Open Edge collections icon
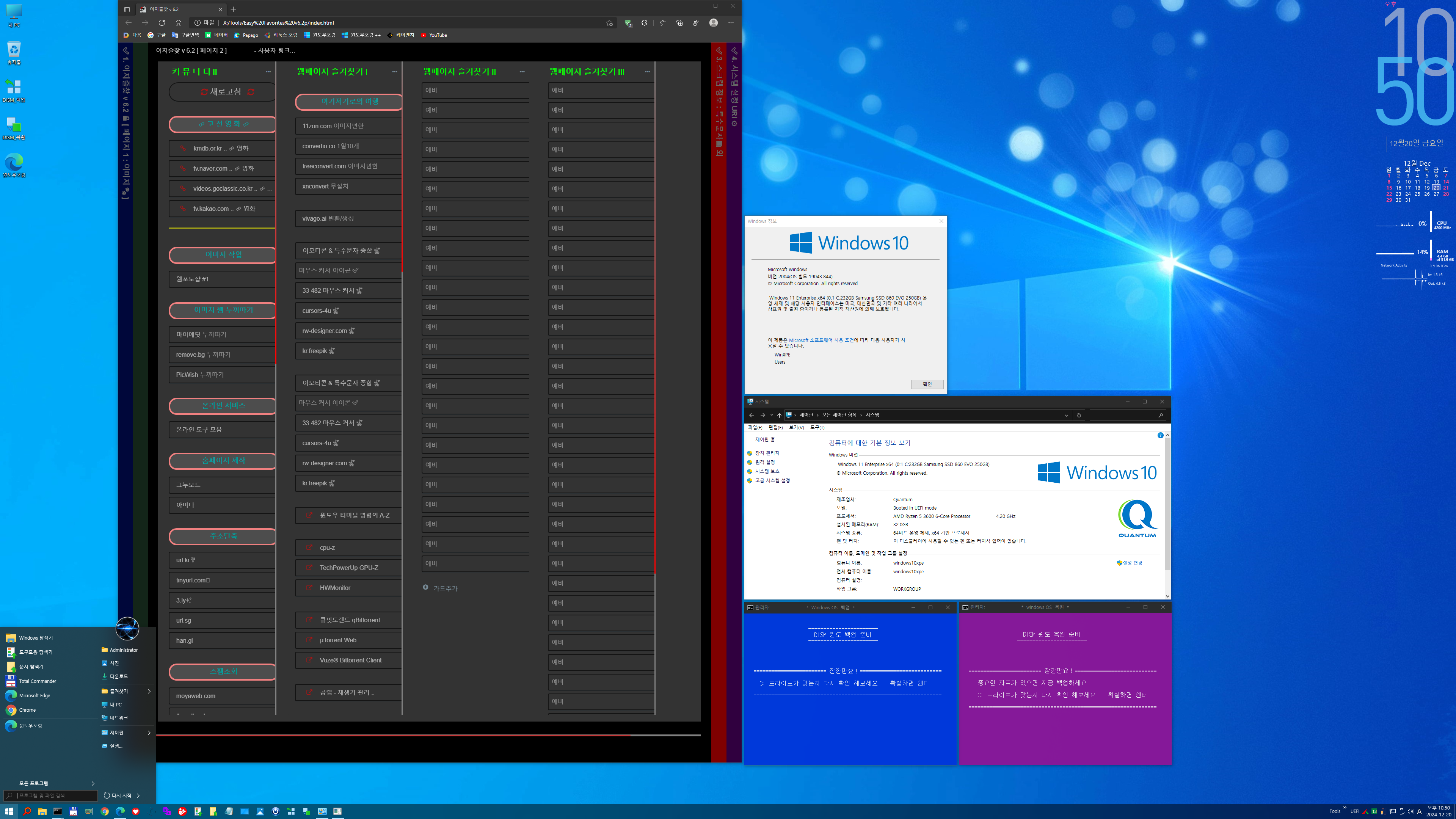 coord(679,23)
